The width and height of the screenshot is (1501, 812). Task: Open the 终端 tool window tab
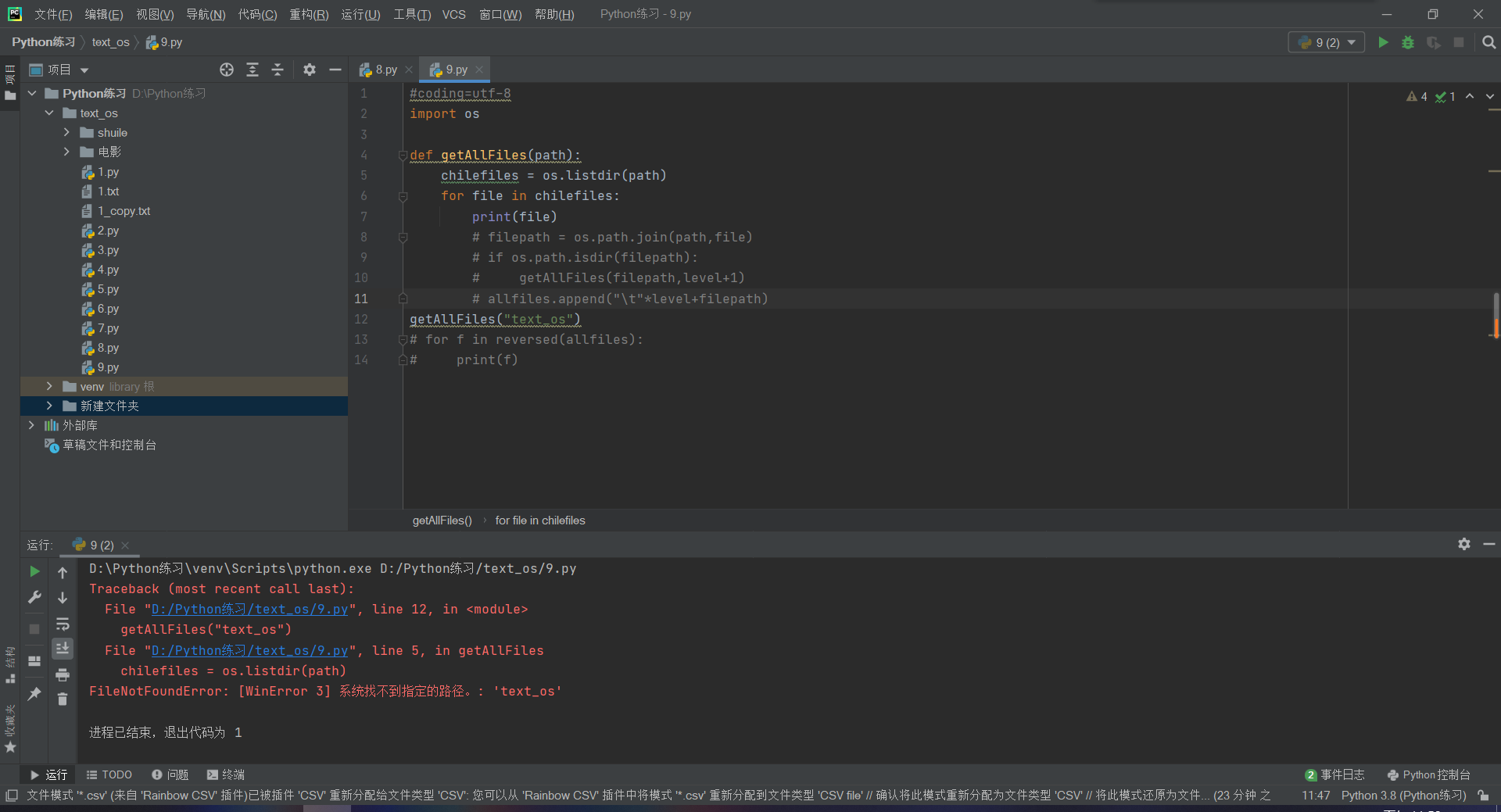(226, 774)
